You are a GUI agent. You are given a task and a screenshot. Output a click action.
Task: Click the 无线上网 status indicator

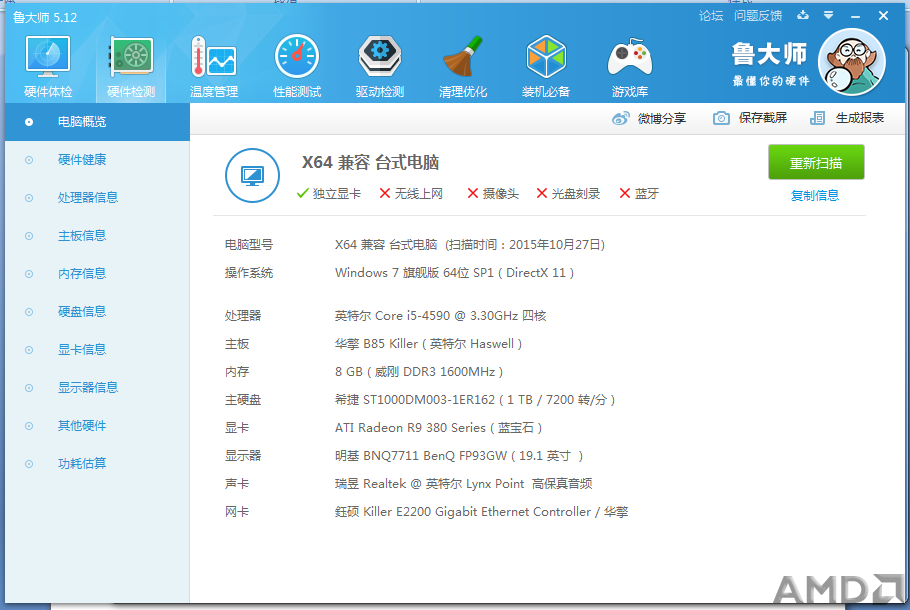coord(411,194)
